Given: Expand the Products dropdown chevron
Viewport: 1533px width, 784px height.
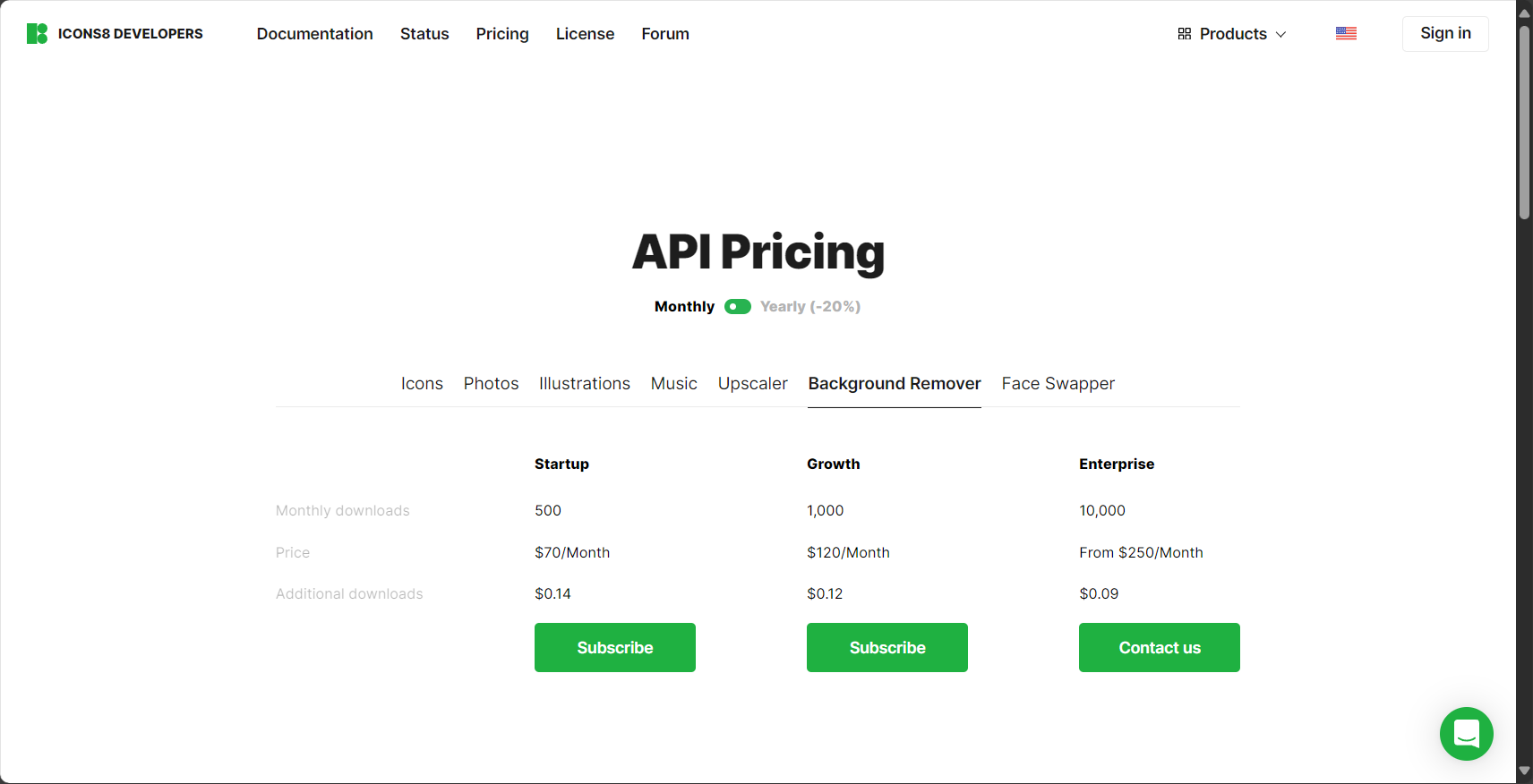Looking at the screenshot, I should [x=1280, y=34].
